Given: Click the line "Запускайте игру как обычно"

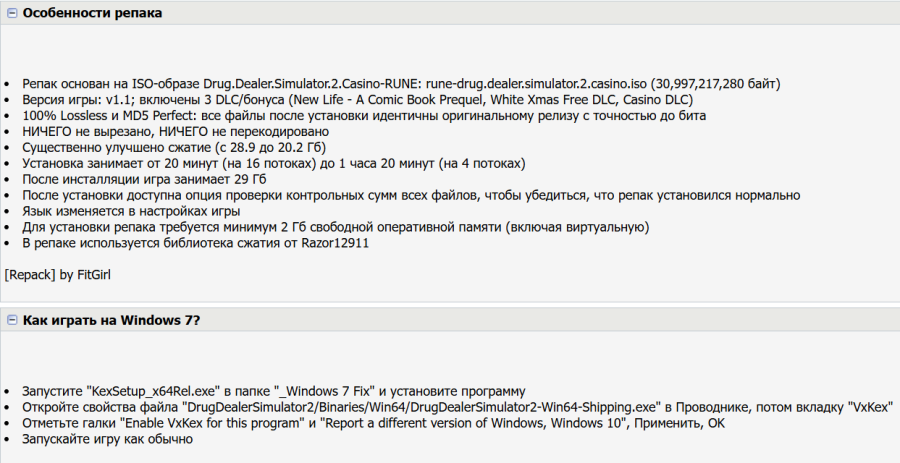Looking at the screenshot, I should click(107, 439).
